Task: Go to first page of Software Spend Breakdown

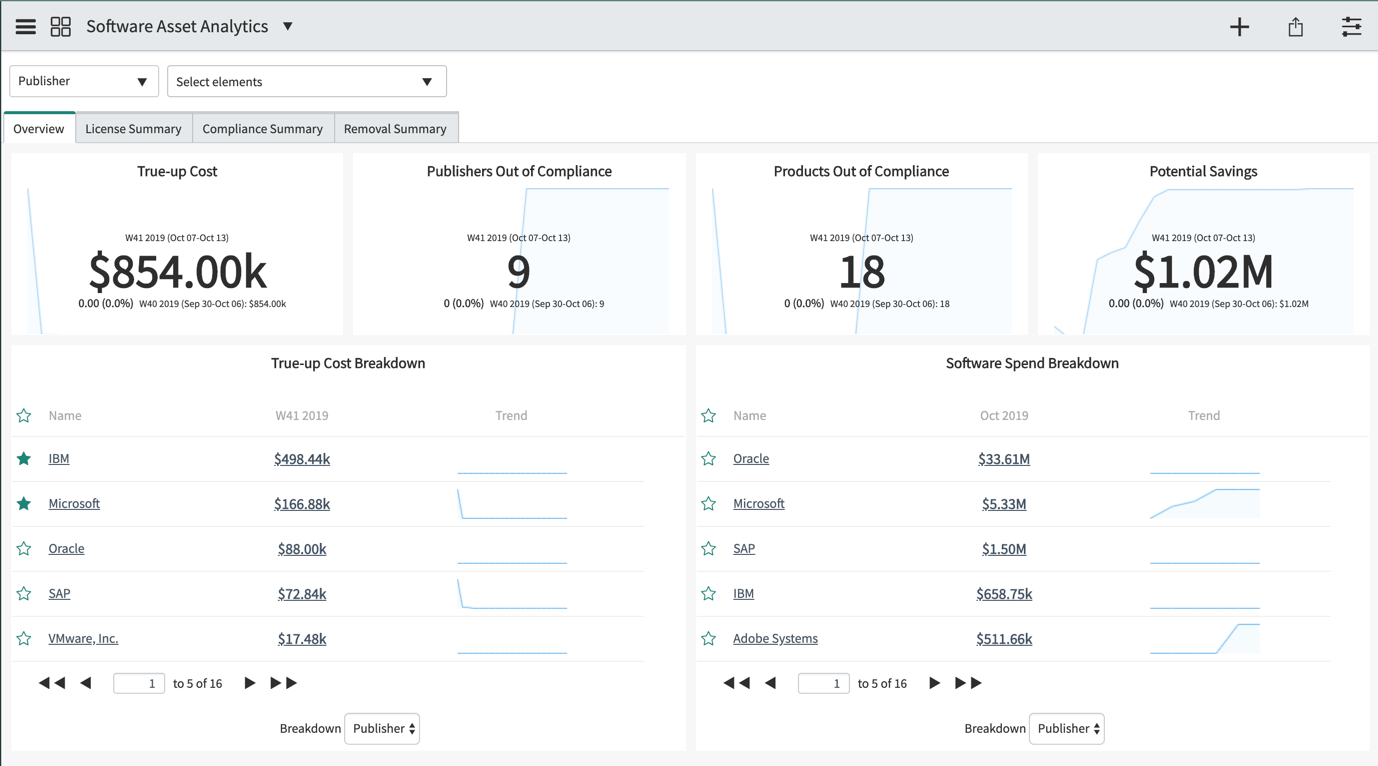Action: point(737,683)
